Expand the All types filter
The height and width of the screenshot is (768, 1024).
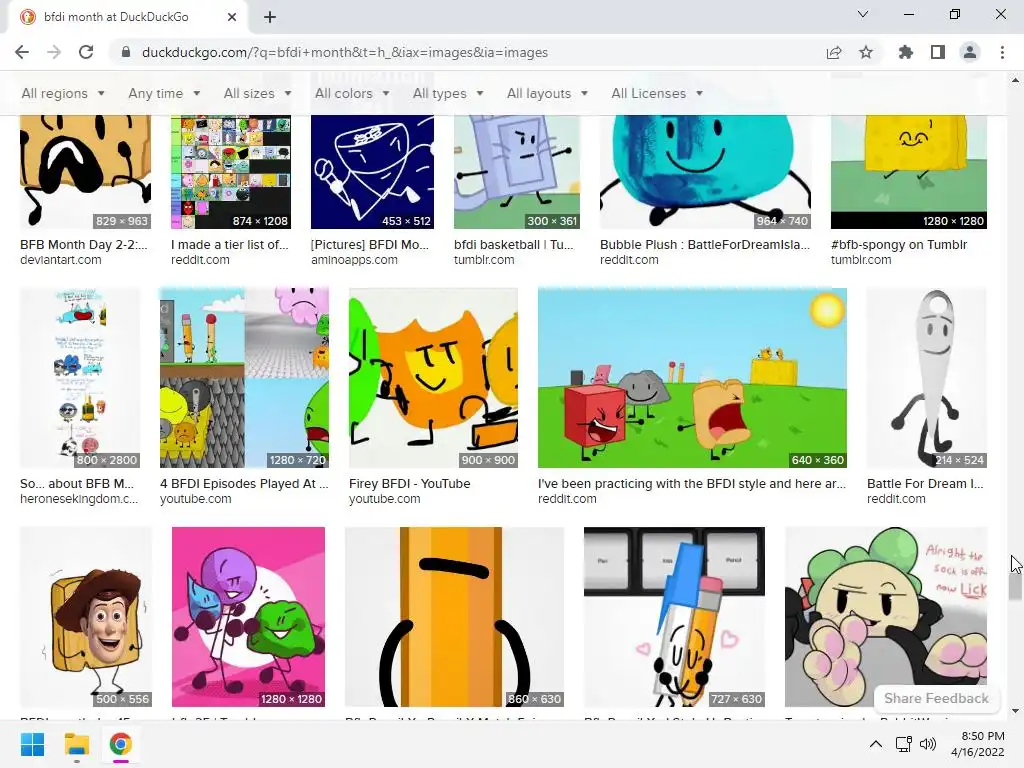coord(448,93)
